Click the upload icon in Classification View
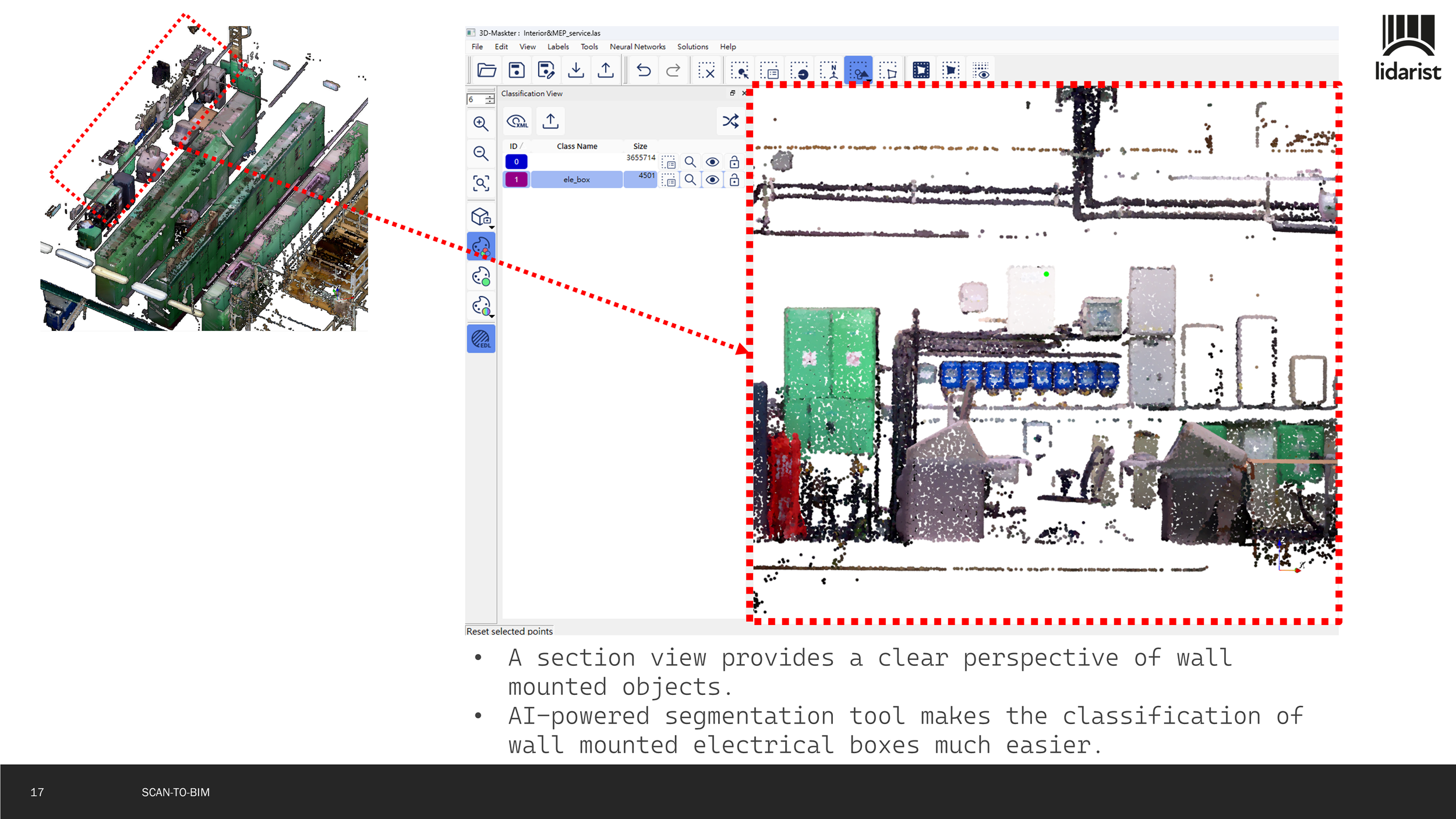 550,121
